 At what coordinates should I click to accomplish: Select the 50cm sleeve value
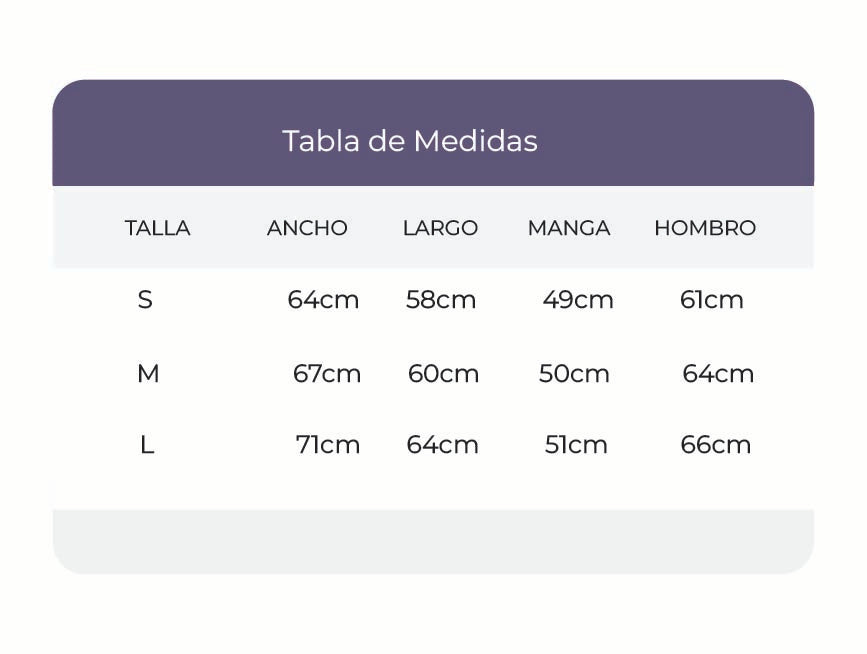point(574,374)
